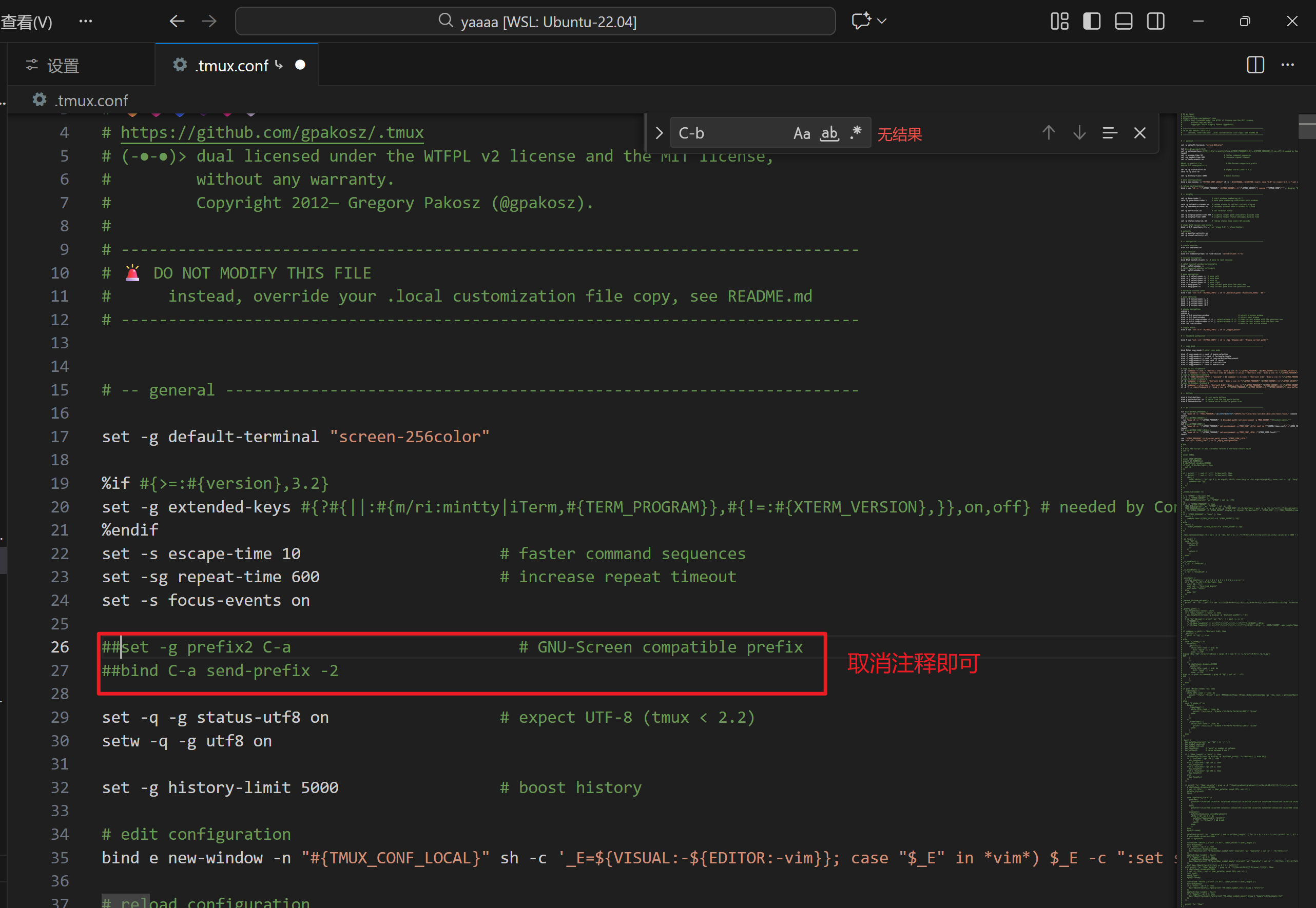This screenshot has width=1316, height=908.
Task: Toggle the bottom panel visibility
Action: coord(1123,22)
